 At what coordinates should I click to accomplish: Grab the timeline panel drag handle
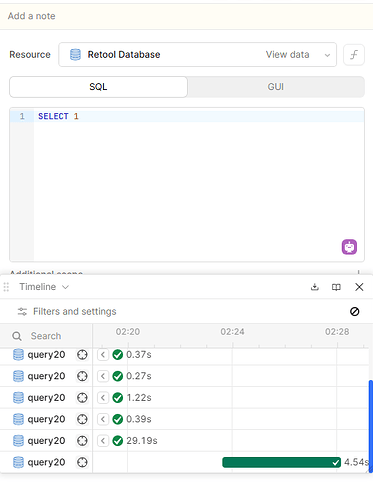(x=6, y=287)
